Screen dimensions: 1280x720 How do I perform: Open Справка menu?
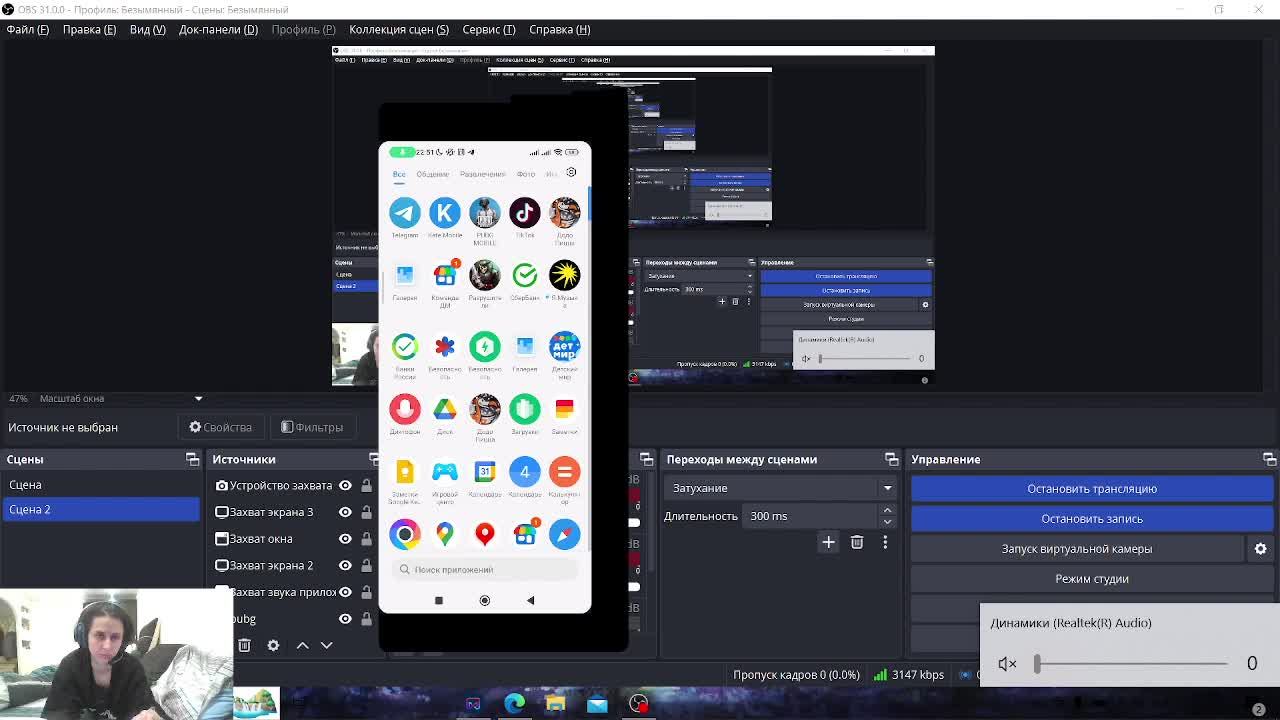point(560,29)
